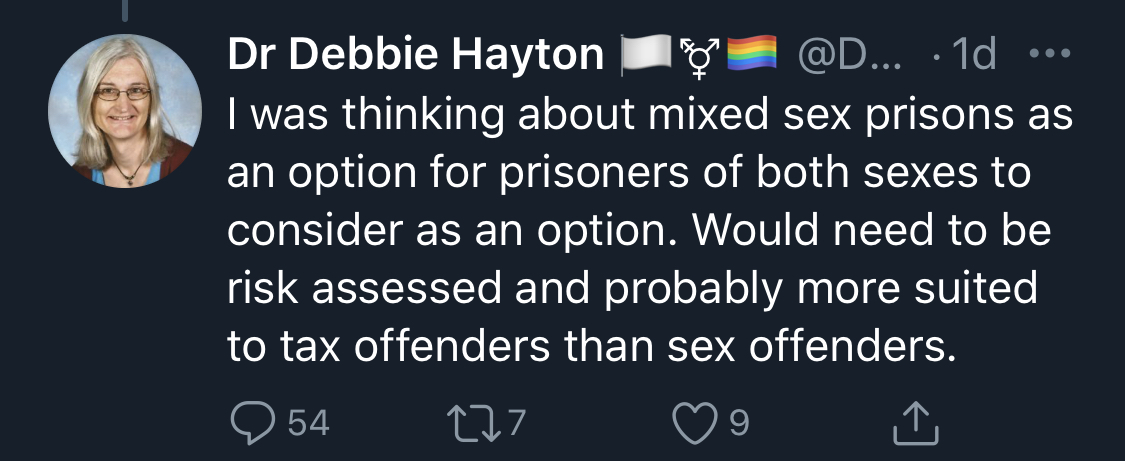Click the white flag emoji

(640, 56)
